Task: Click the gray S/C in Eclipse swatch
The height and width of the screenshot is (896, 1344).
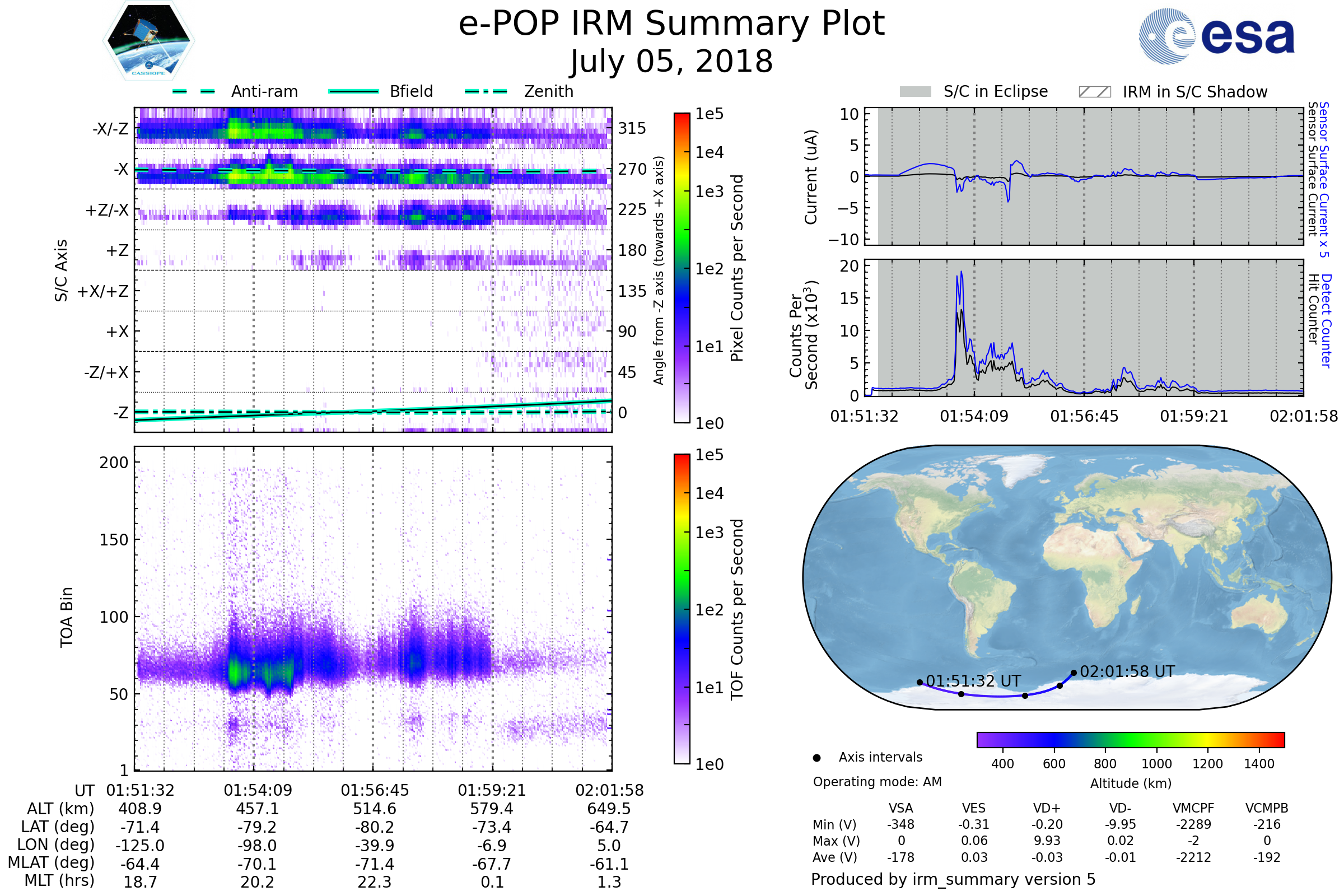Action: [915, 92]
